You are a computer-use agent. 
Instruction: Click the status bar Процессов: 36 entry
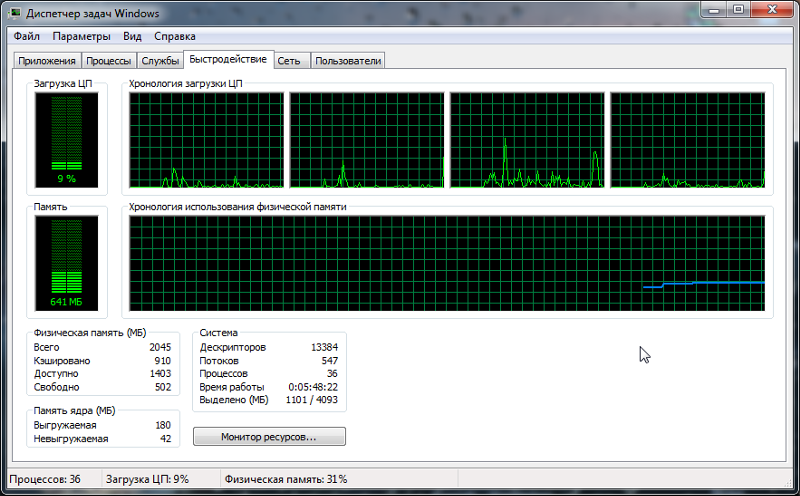(x=45, y=479)
